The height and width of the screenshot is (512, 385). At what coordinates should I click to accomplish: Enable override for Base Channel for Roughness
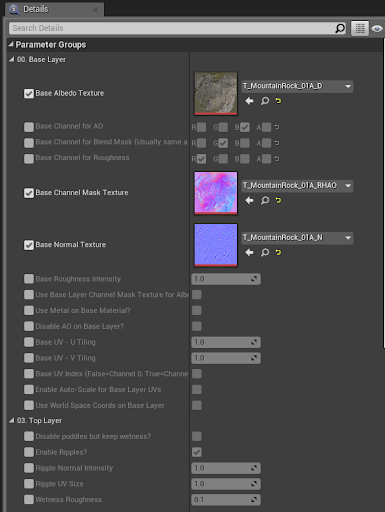click(29, 158)
